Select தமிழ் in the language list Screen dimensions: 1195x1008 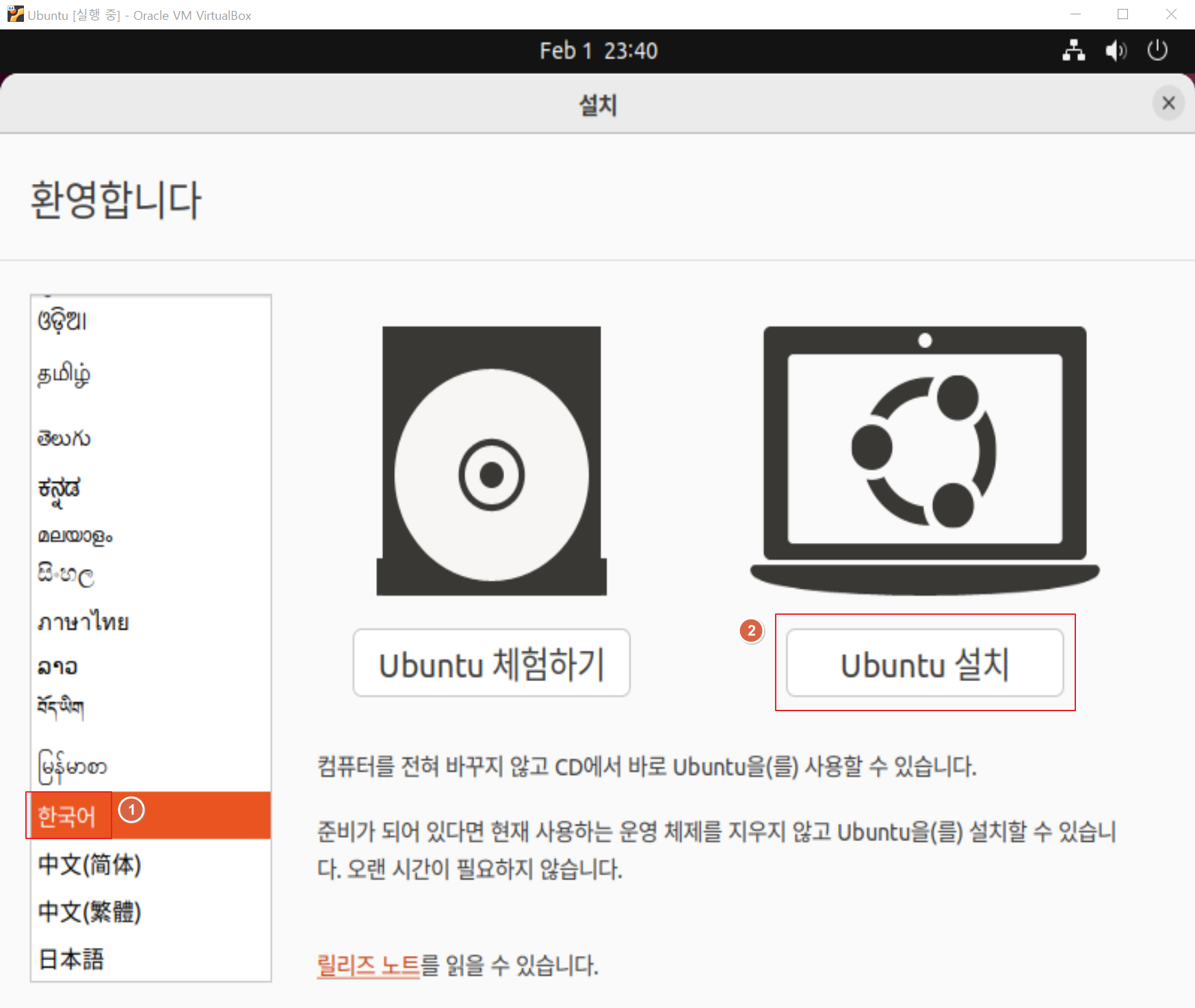click(x=151, y=374)
